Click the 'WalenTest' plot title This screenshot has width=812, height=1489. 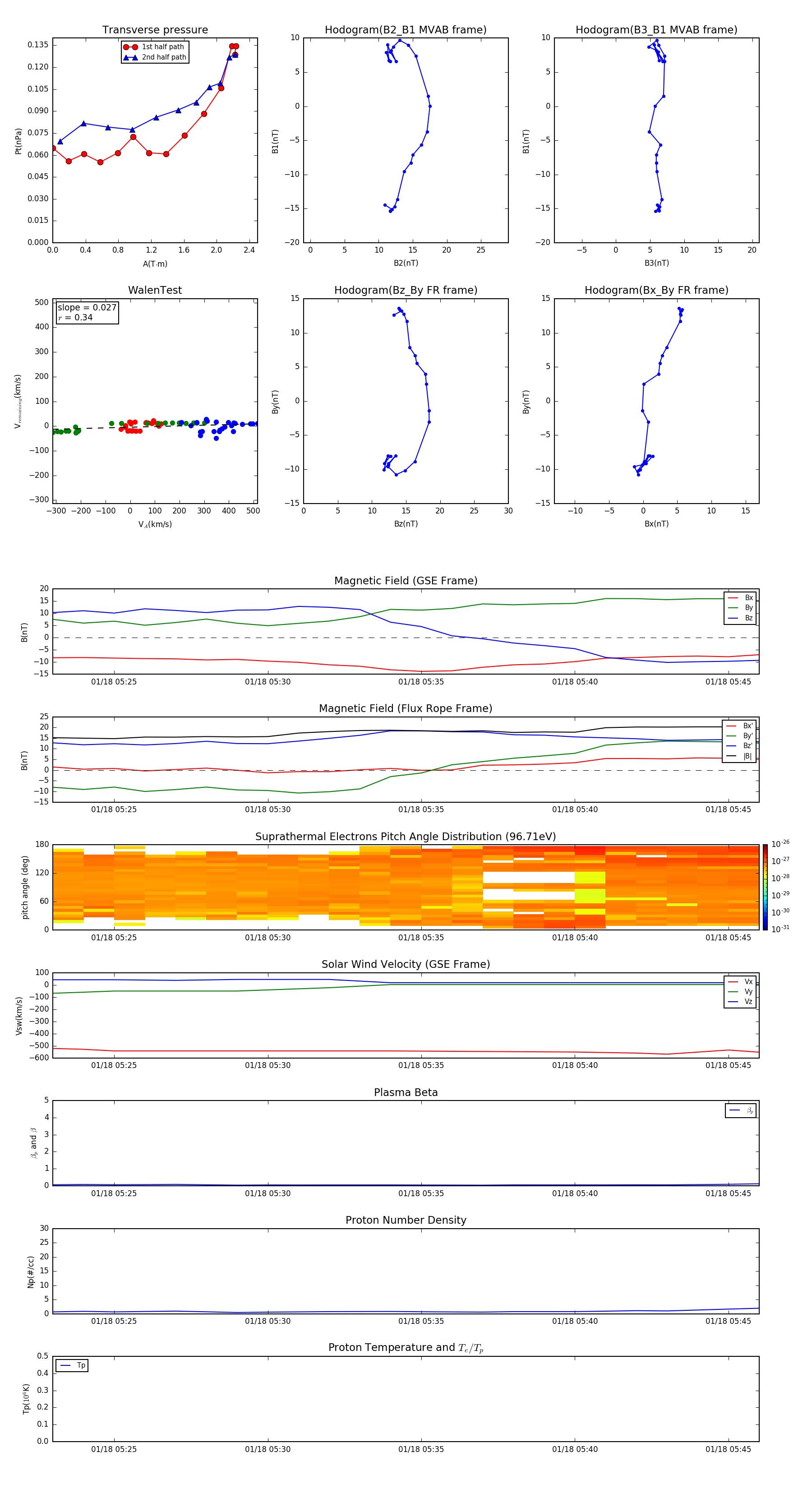click(155, 290)
